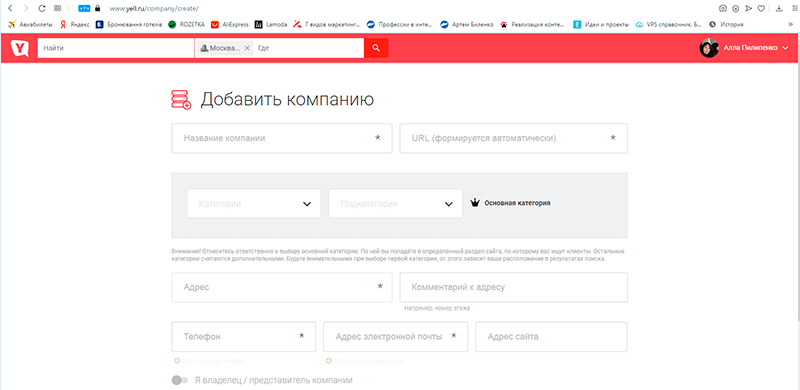Click the add-company database icon by heading
The width and height of the screenshot is (800, 390).
tap(181, 100)
